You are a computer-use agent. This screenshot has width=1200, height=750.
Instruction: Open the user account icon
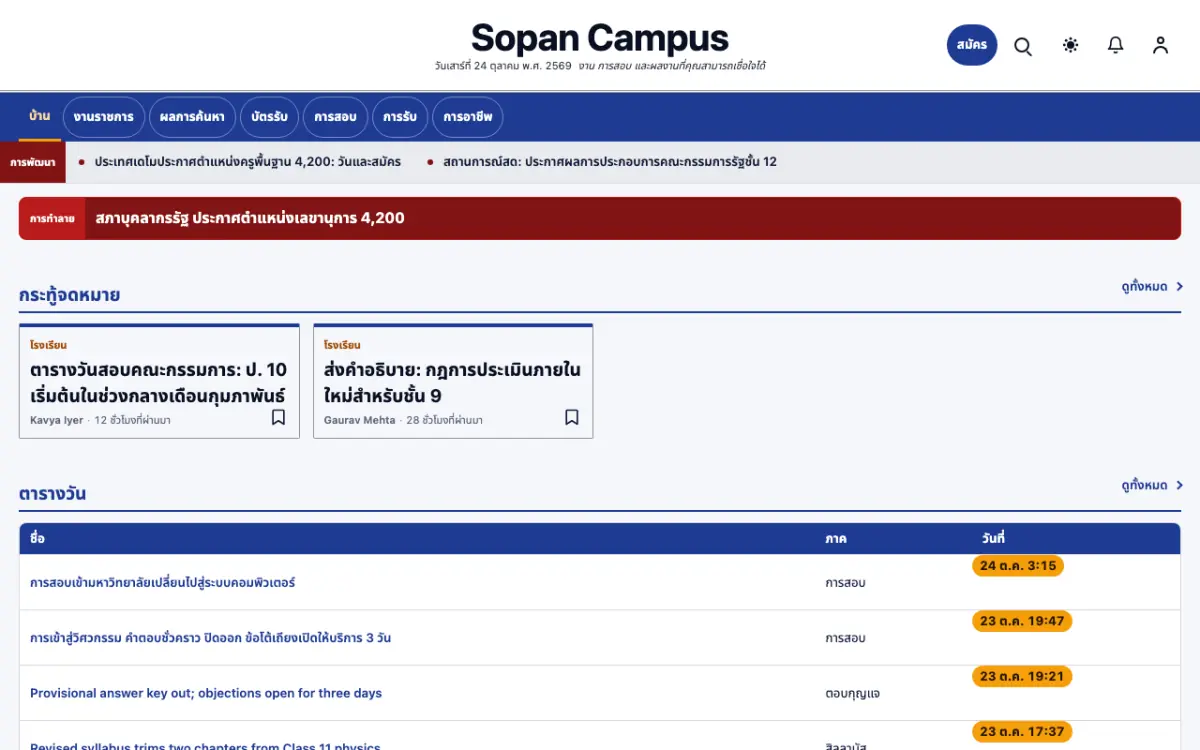pyautogui.click(x=1160, y=45)
